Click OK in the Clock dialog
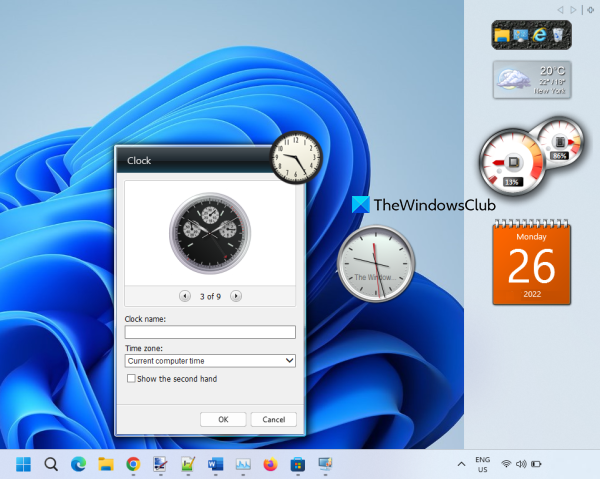 (x=223, y=419)
